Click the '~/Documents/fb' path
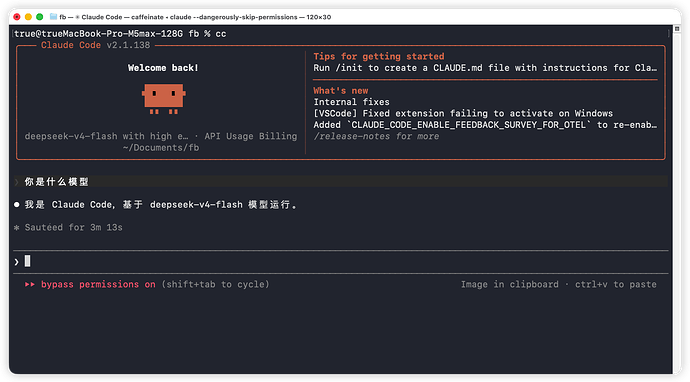The height and width of the screenshot is (382, 690). pos(161,148)
